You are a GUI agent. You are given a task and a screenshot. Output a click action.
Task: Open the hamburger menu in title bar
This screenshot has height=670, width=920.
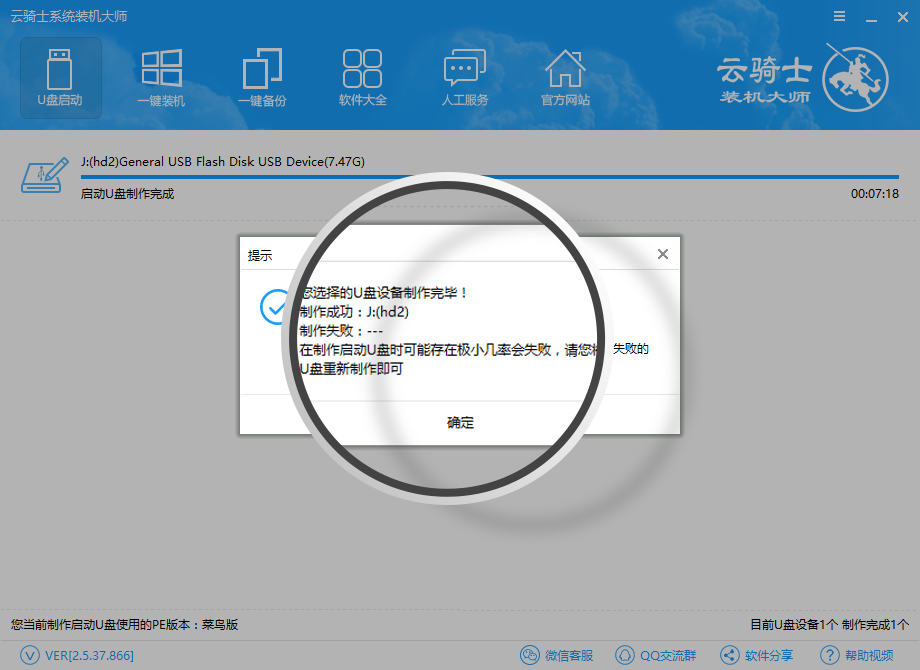(x=840, y=16)
